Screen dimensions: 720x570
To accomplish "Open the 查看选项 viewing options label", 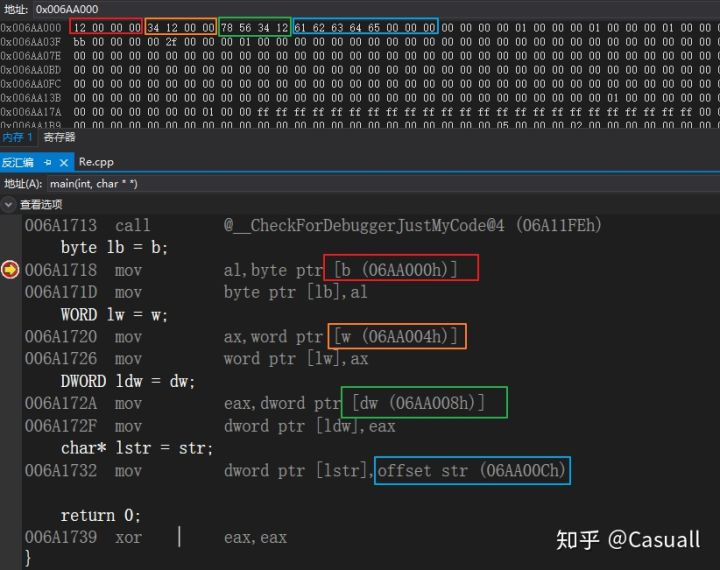I will tap(41, 204).
